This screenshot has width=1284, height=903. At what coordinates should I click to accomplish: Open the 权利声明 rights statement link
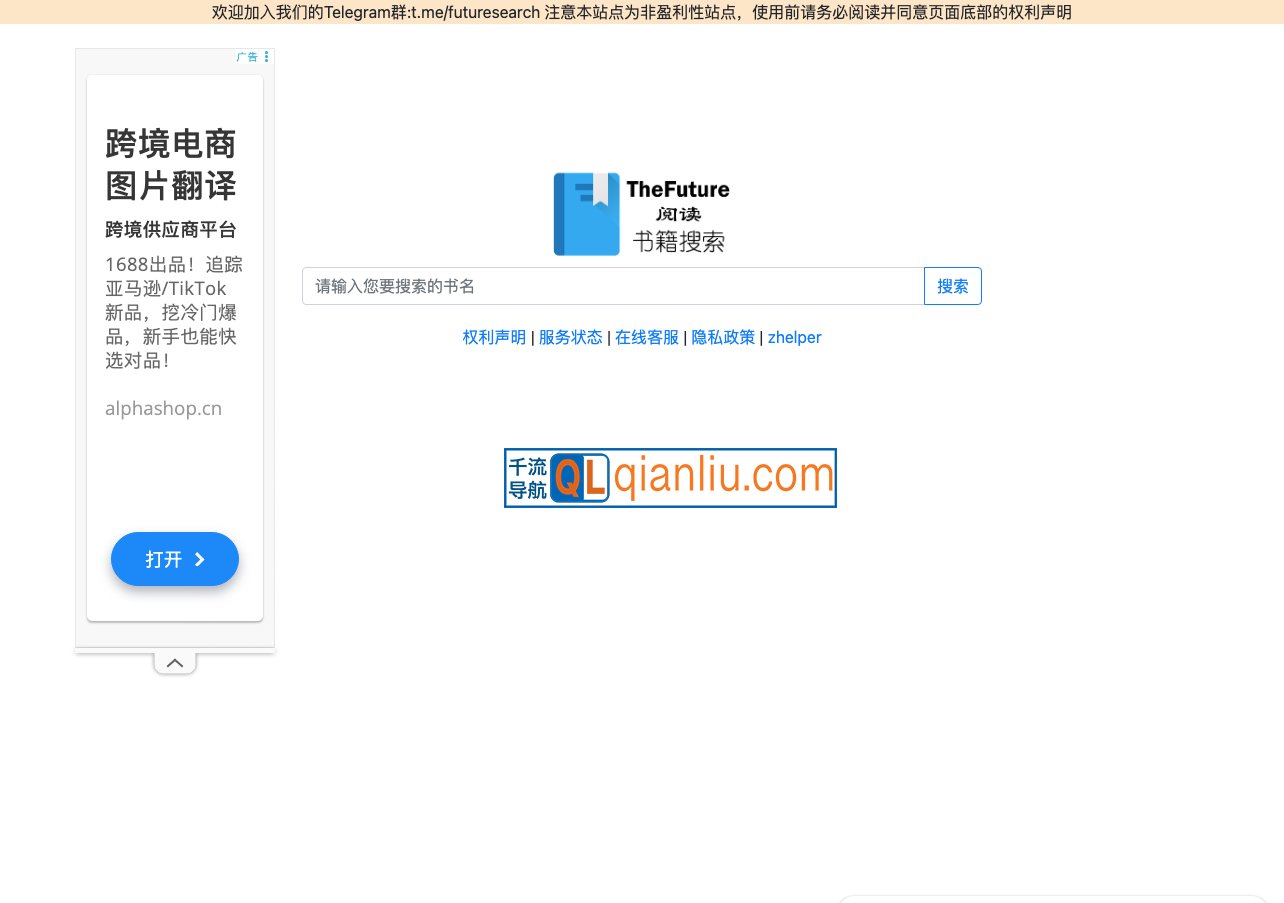494,337
